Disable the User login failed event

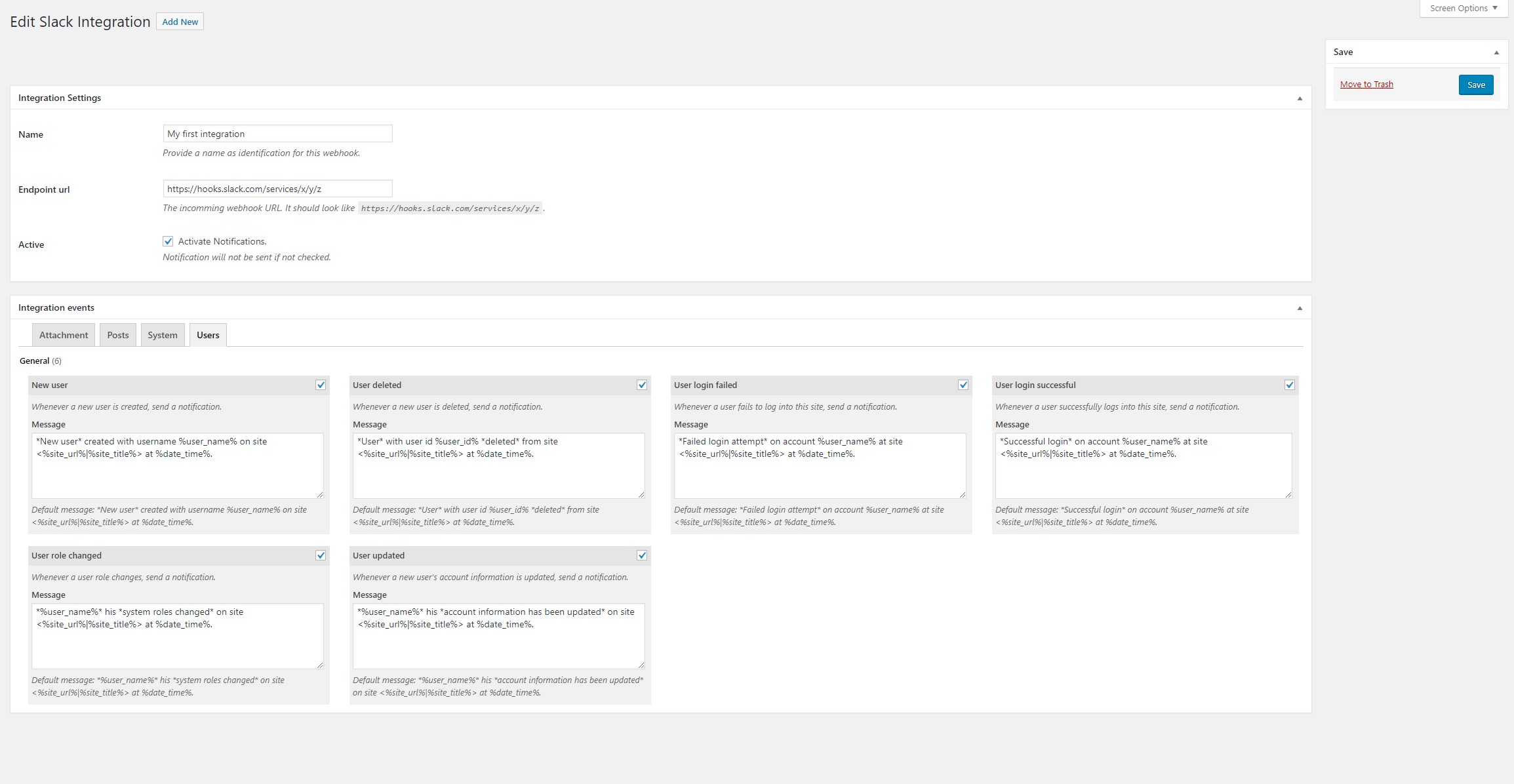click(963, 385)
